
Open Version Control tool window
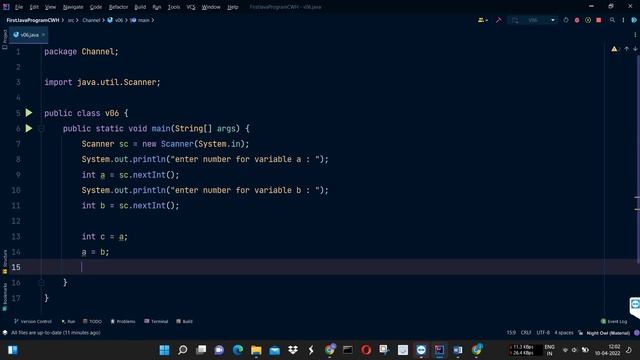coord(33,321)
